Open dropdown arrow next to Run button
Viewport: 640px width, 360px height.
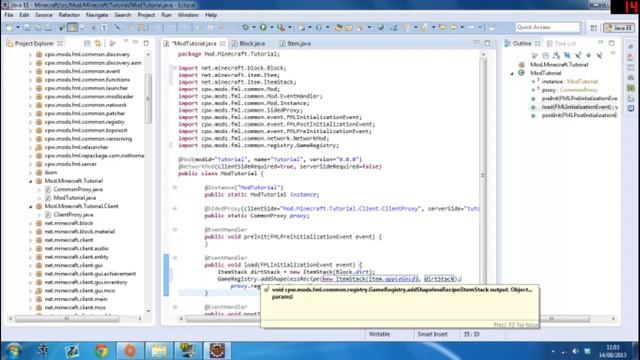pyautogui.click(x=271, y=27)
